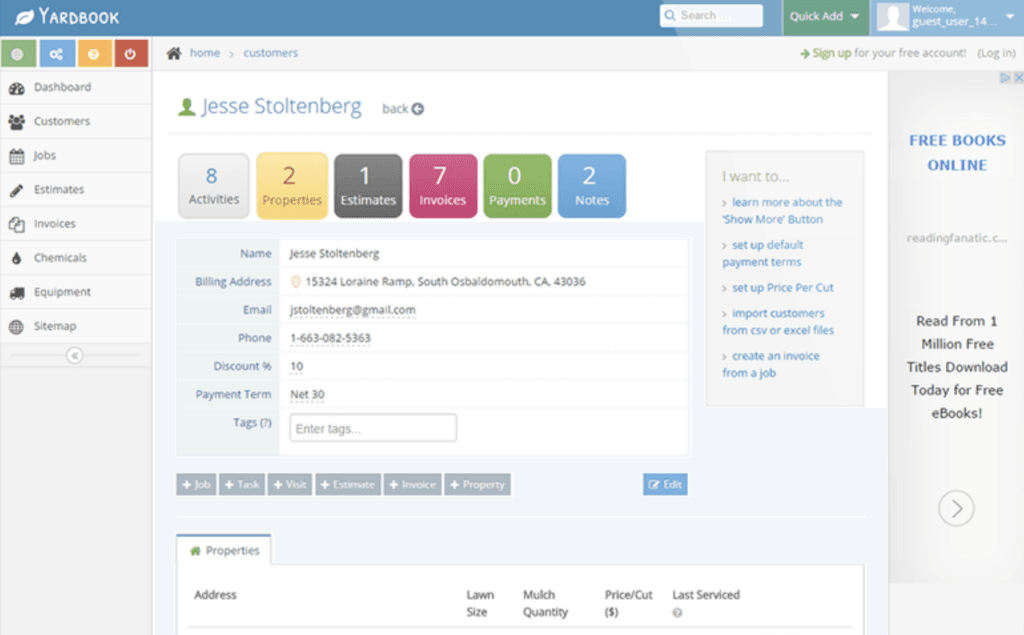Click the blue settings gears icon
Viewport: 1024px width, 635px height.
pyautogui.click(x=56, y=54)
